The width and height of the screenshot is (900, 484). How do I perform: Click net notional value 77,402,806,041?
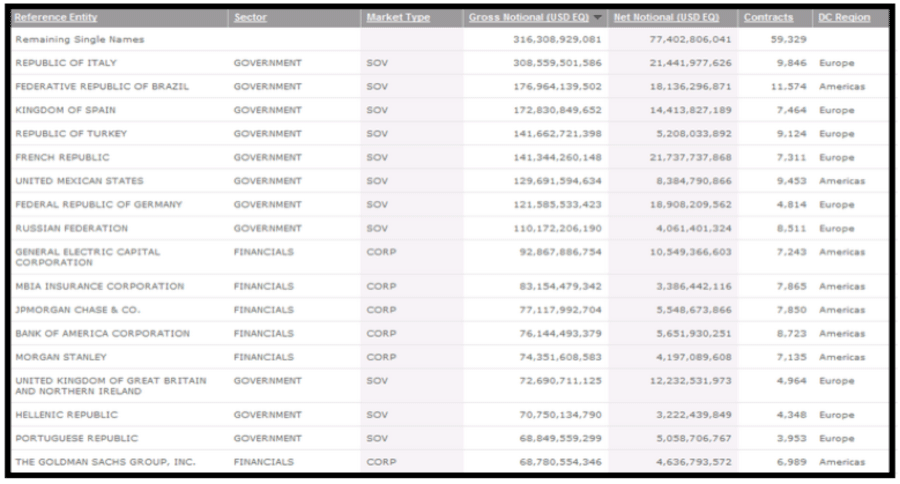tap(690, 40)
